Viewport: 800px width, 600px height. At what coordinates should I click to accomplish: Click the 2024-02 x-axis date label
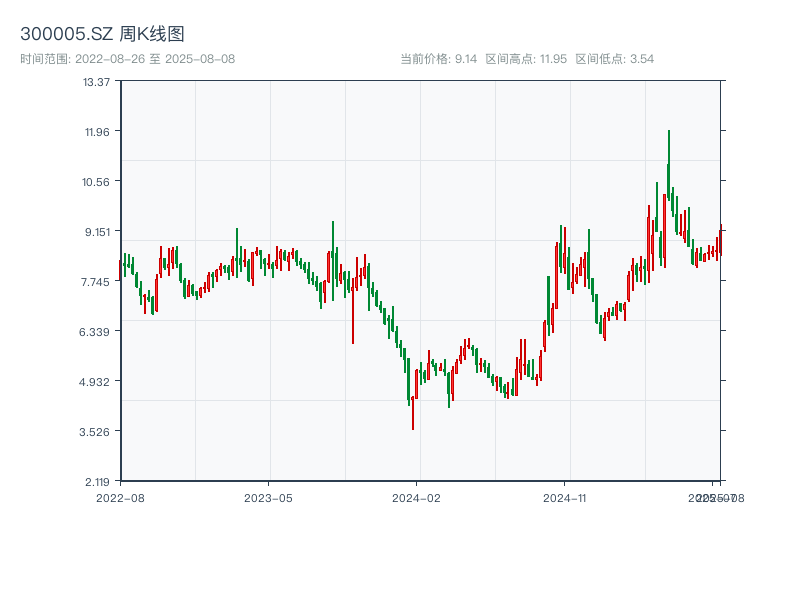[x=417, y=497]
